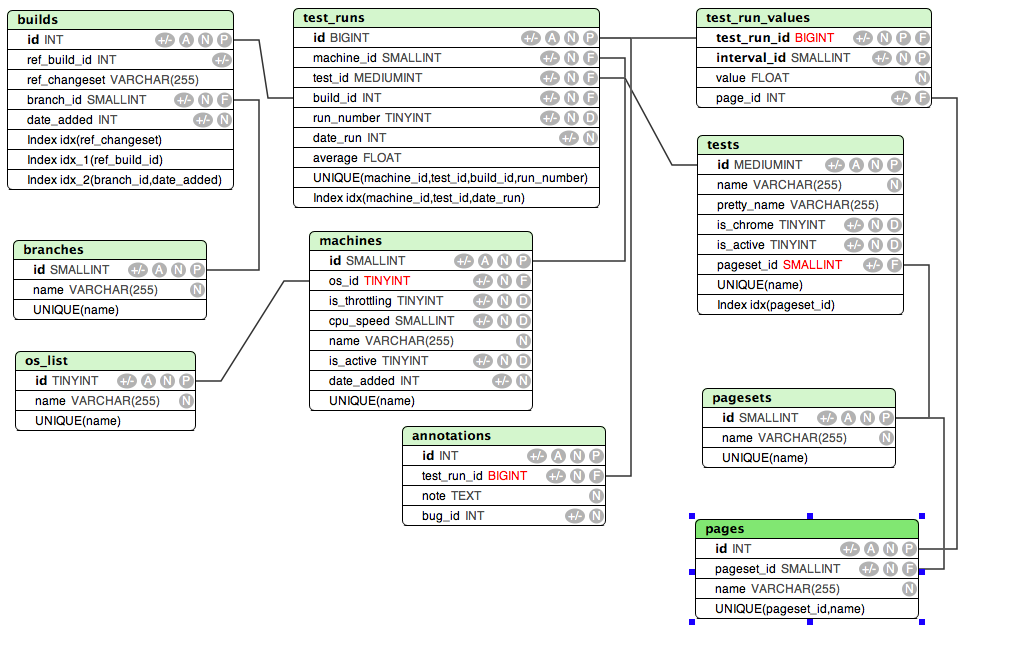Click the autoincrement badge on machines id
This screenshot has height=653, width=1010.
click(486, 261)
